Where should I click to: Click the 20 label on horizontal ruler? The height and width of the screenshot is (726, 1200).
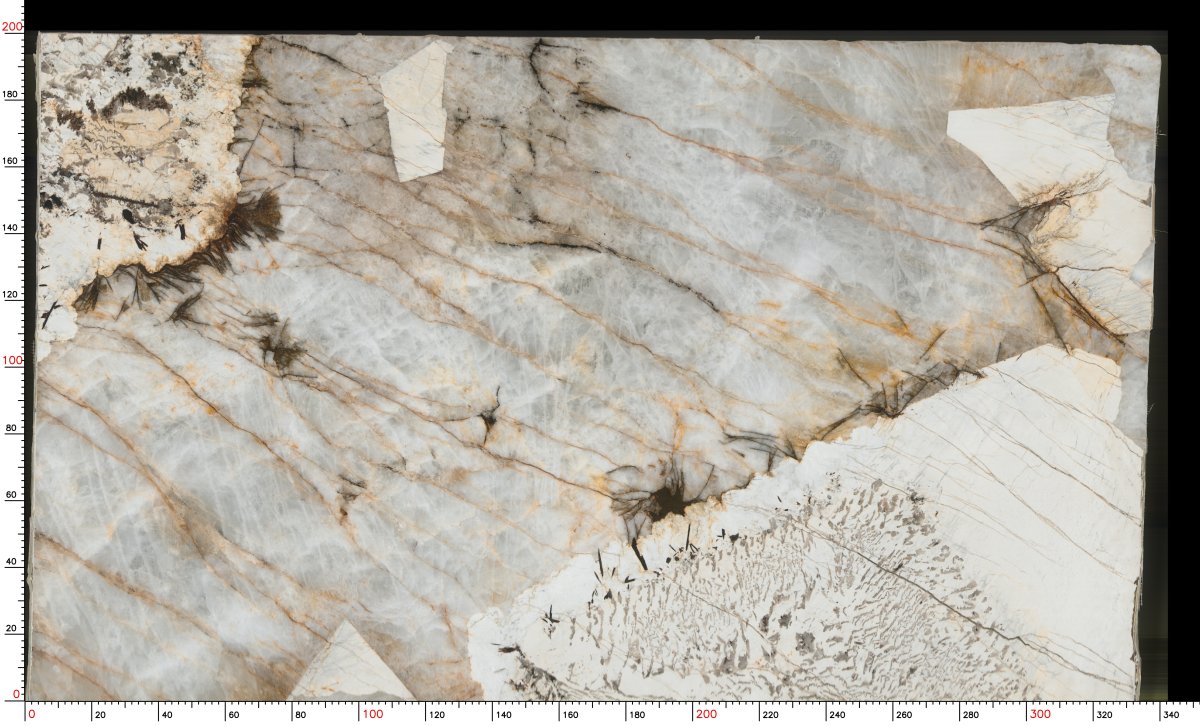tap(99, 715)
